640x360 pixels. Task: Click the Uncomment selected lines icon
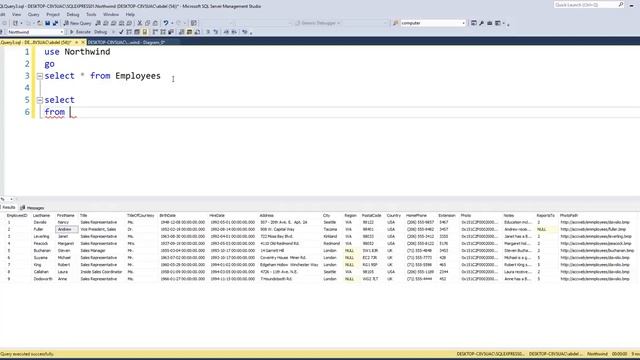216,32
